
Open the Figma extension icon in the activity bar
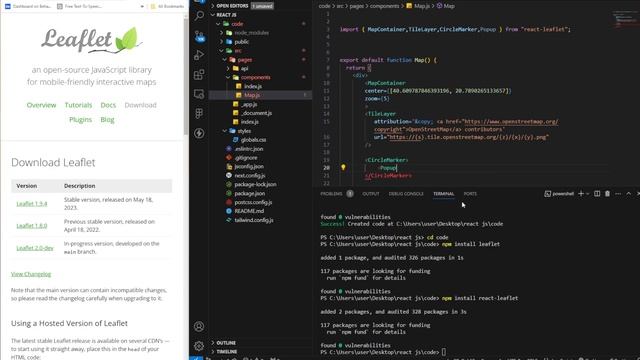pyautogui.click(x=199, y=113)
